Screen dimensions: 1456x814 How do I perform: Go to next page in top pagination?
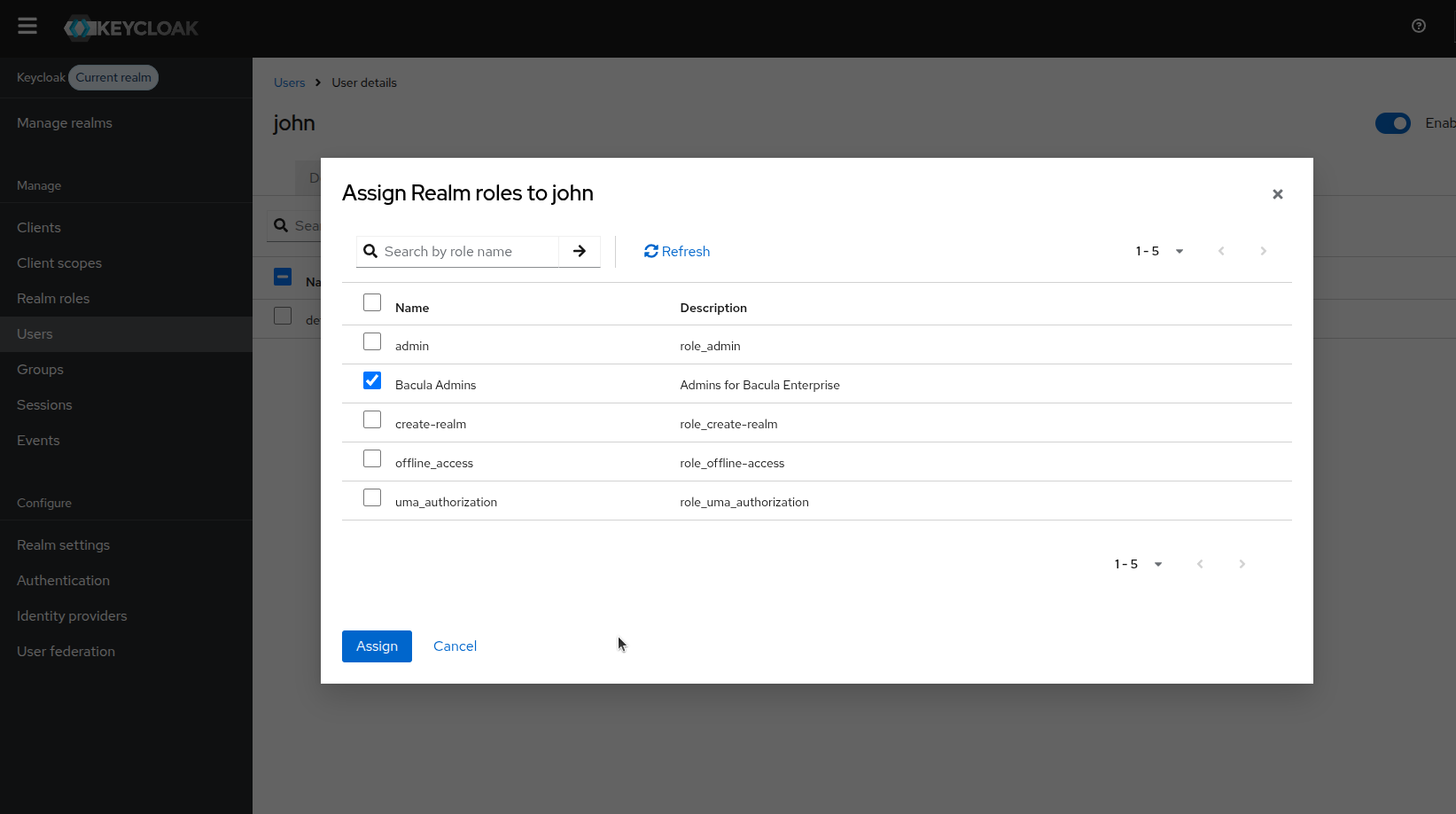(1263, 252)
